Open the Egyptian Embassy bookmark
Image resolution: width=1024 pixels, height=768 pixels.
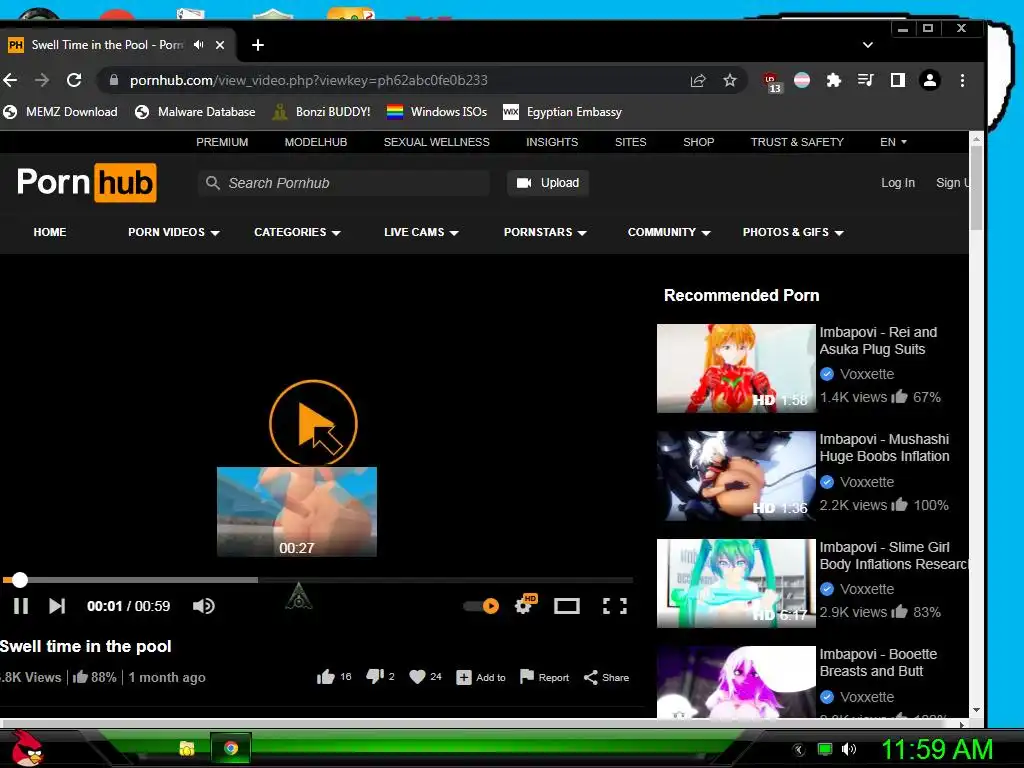[x=562, y=112]
